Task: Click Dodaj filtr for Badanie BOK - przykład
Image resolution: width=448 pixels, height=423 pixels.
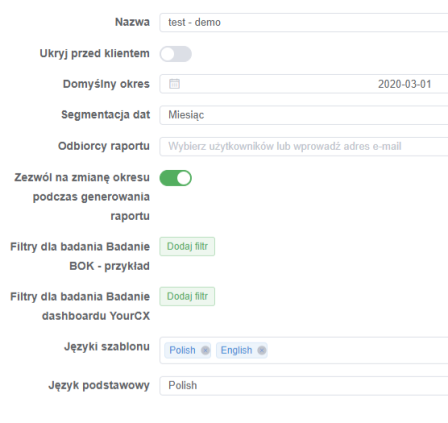Action: tap(187, 246)
